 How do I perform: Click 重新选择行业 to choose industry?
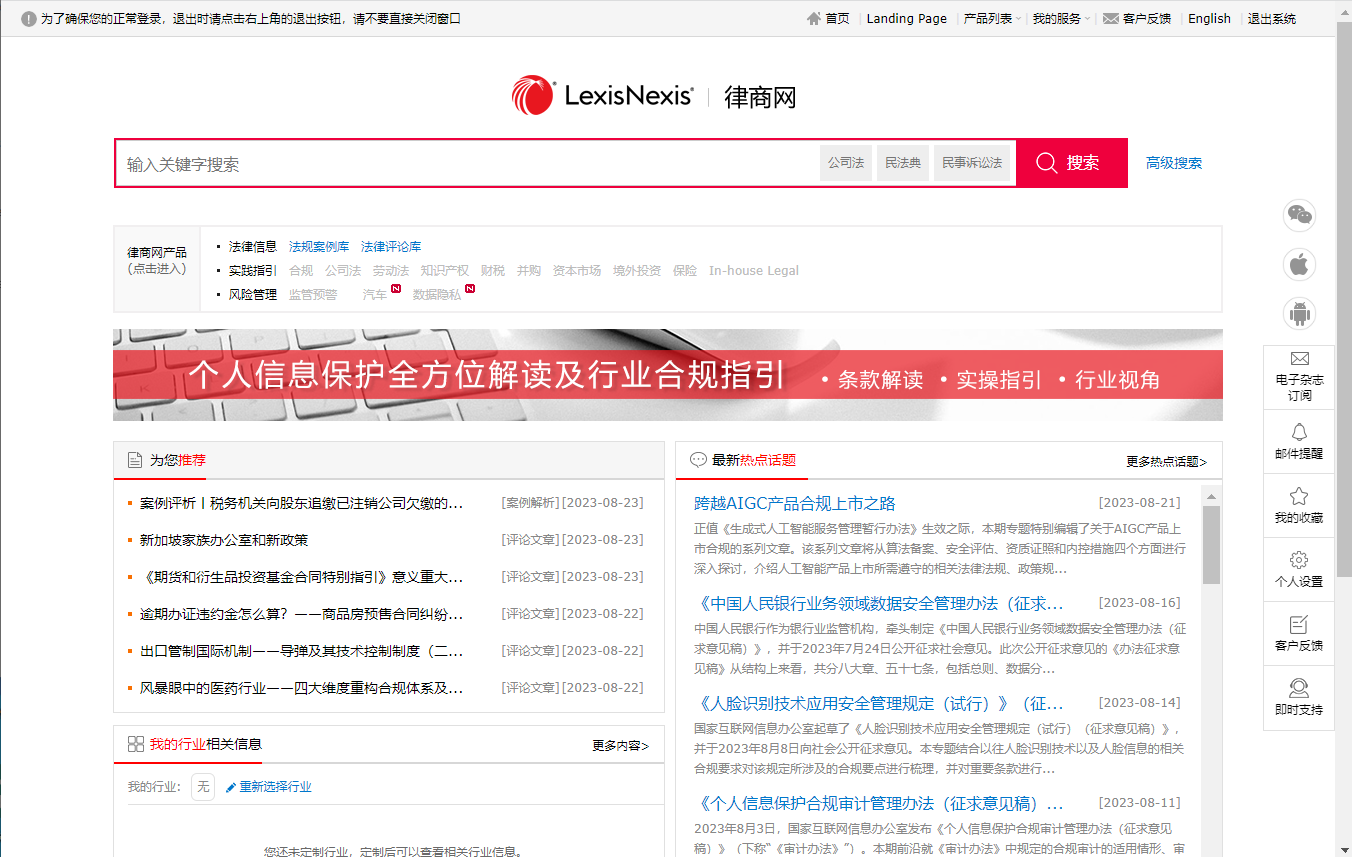pos(269,787)
